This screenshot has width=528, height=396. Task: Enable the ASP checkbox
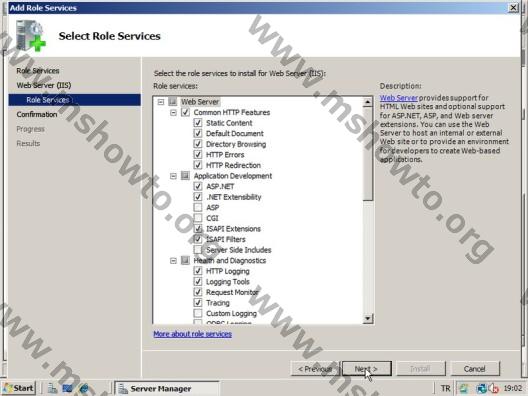pos(198,207)
